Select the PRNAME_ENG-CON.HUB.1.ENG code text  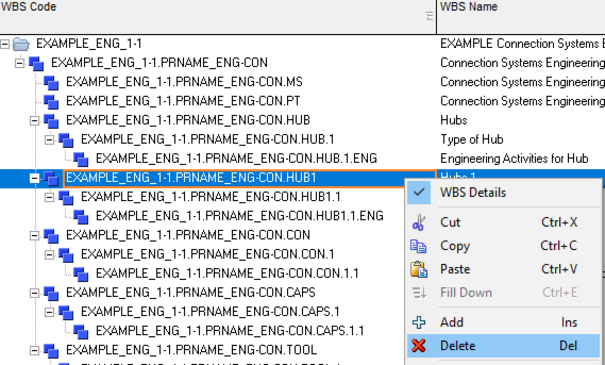pos(236,159)
